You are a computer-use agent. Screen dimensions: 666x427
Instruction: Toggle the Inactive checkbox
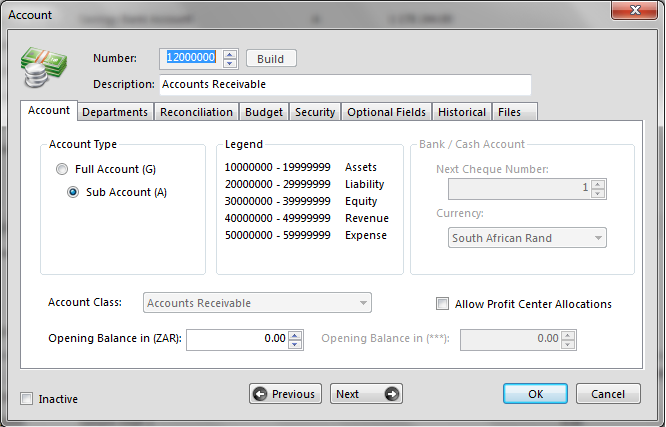coord(26,399)
